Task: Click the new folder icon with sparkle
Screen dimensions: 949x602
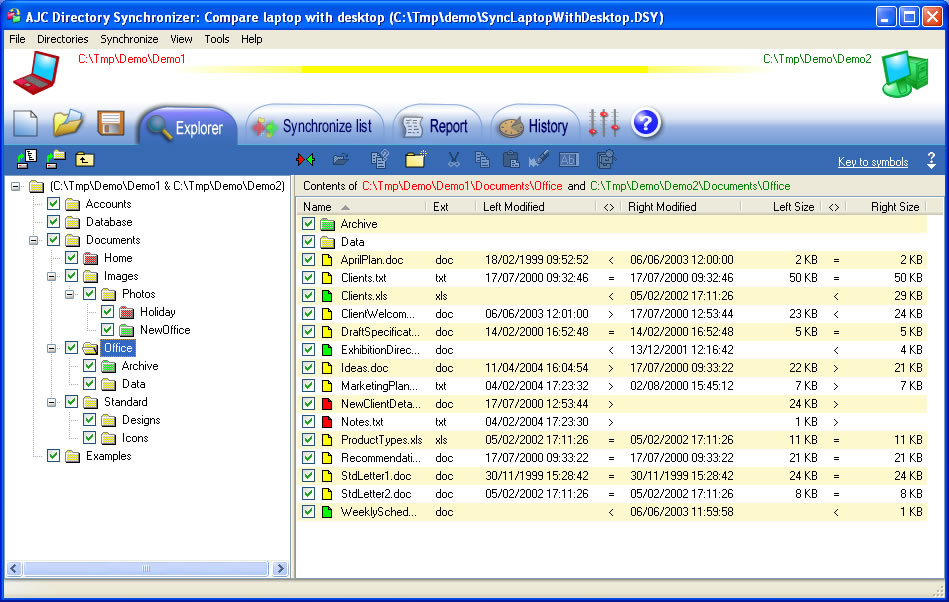Action: [416, 159]
